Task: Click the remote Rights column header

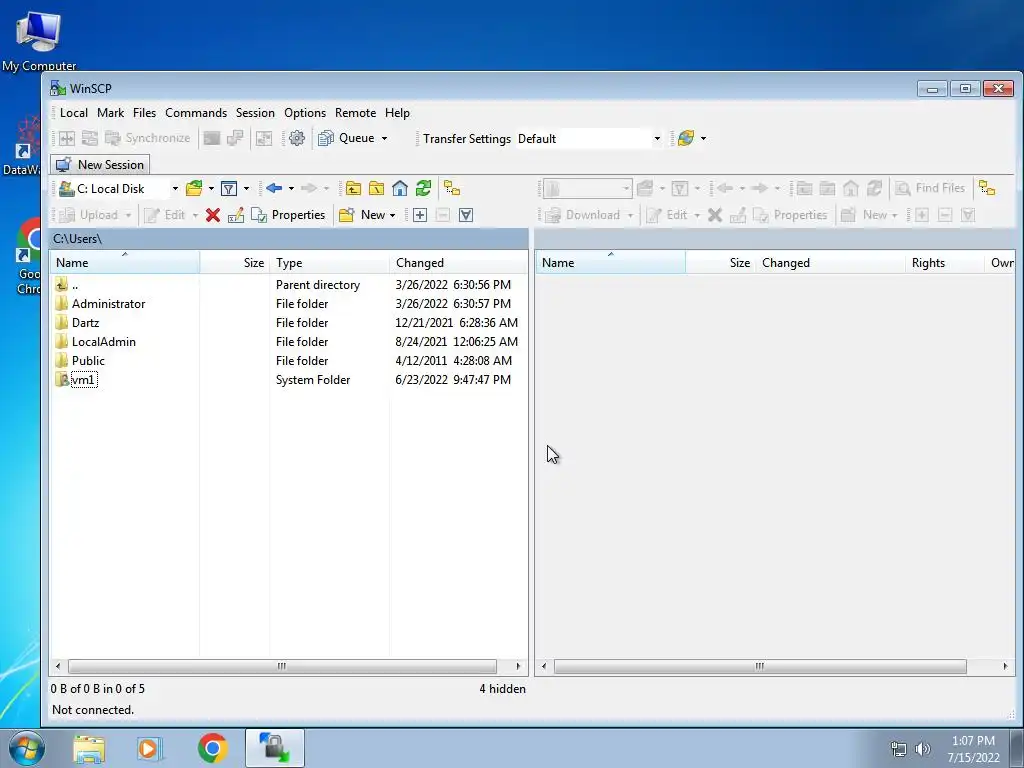Action: tap(944, 263)
